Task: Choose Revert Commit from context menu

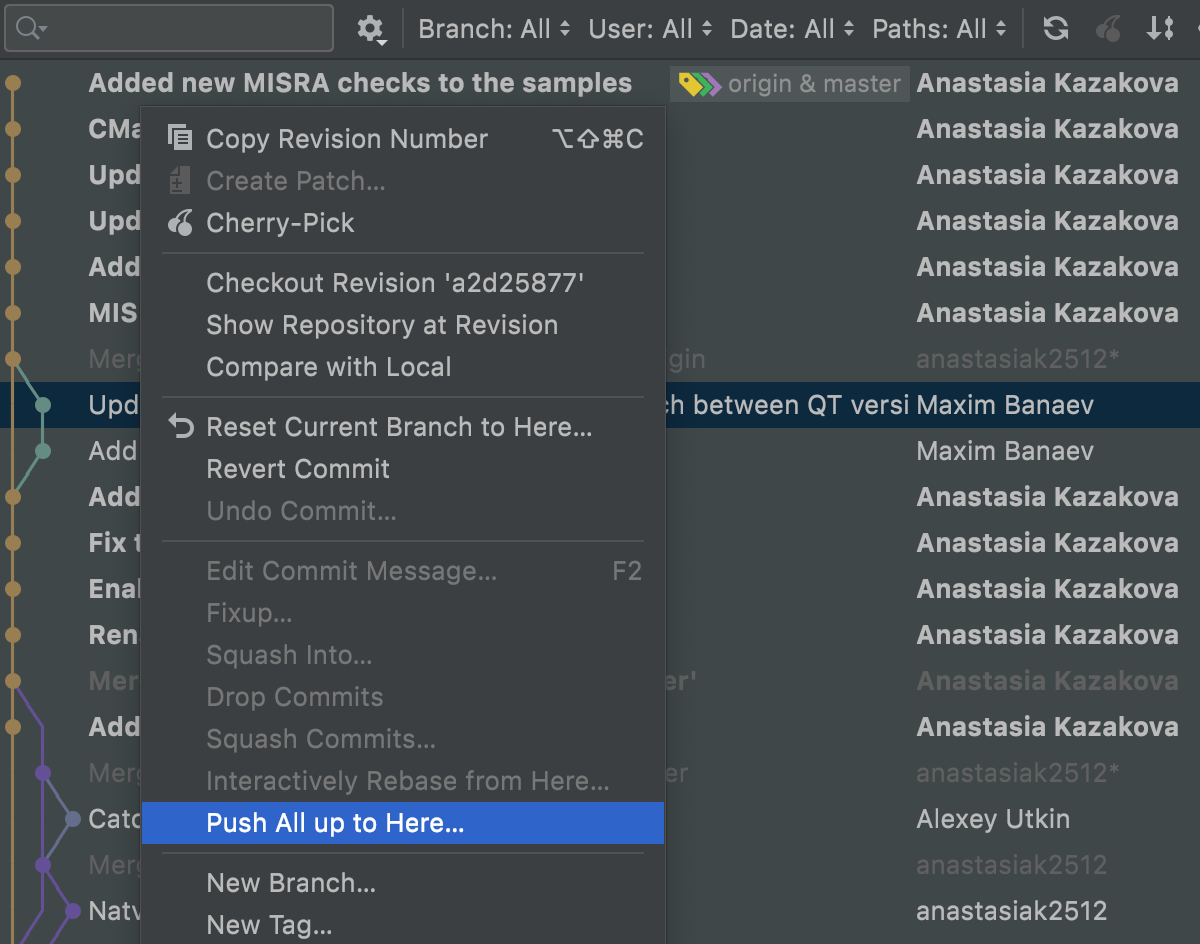Action: (x=403, y=469)
